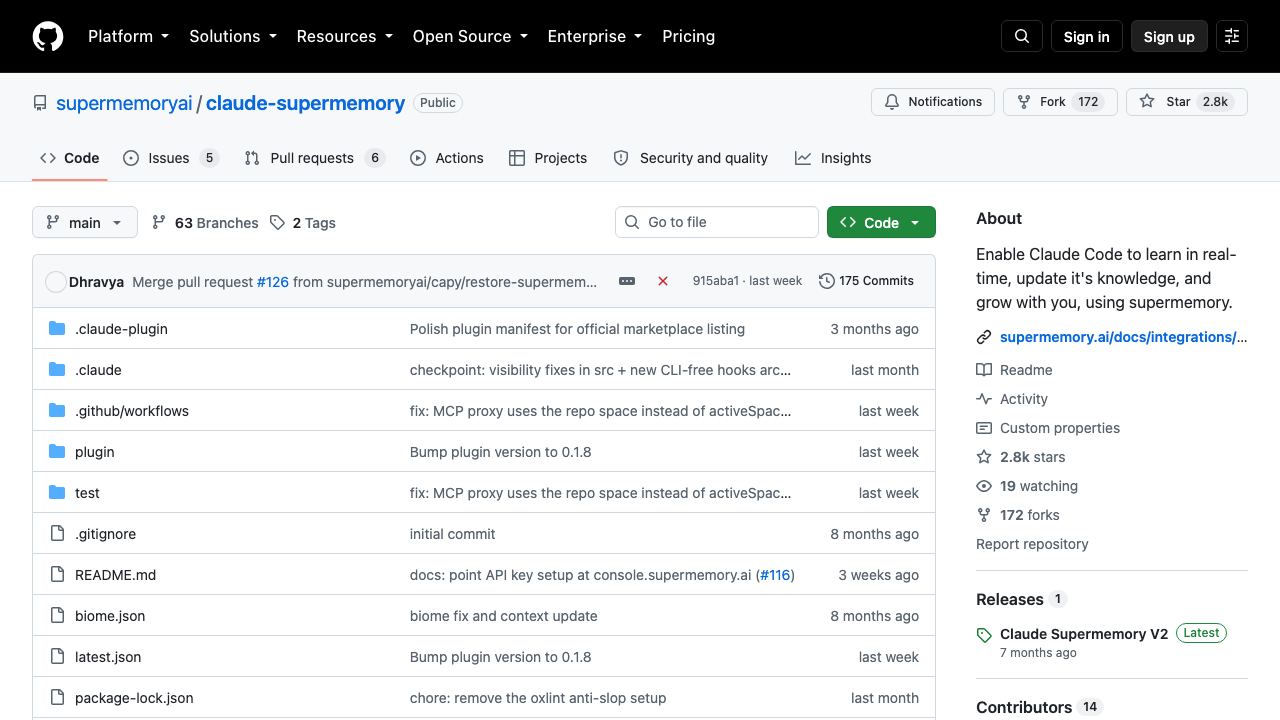
Task: Open supermemory.ai docs integrations link
Action: [x=1124, y=337]
